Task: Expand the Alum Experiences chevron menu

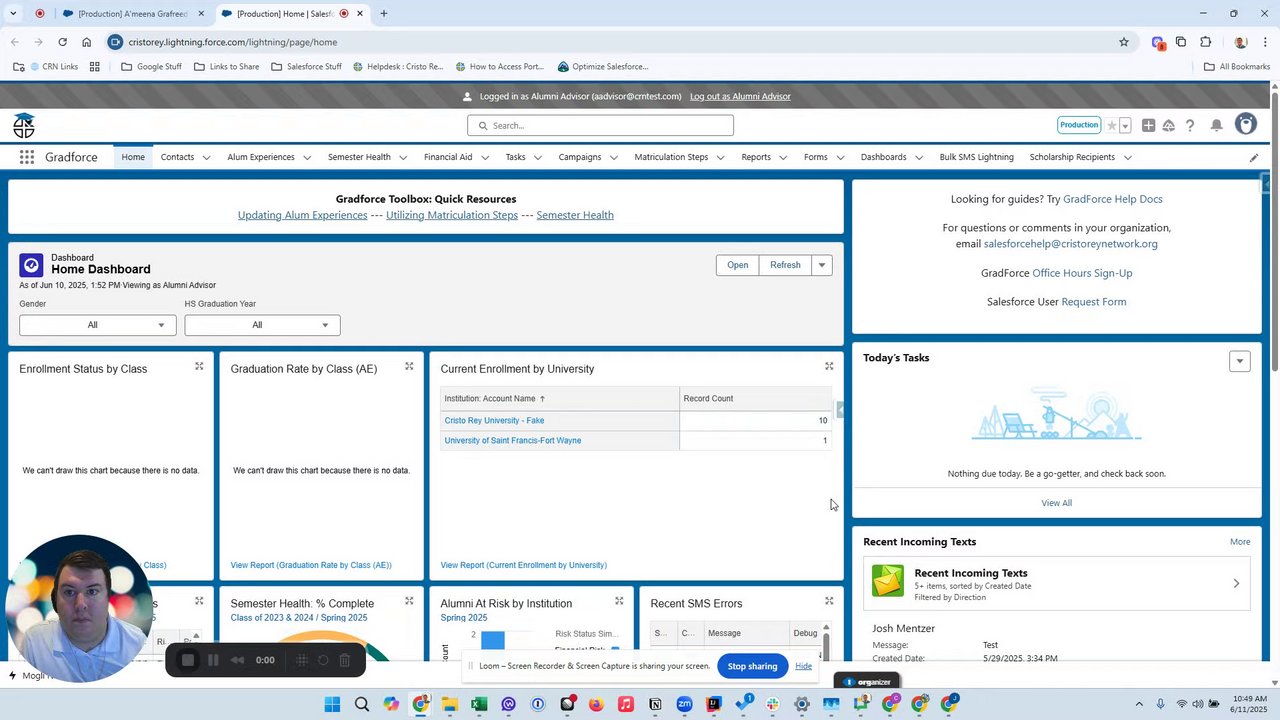Action: point(307,157)
